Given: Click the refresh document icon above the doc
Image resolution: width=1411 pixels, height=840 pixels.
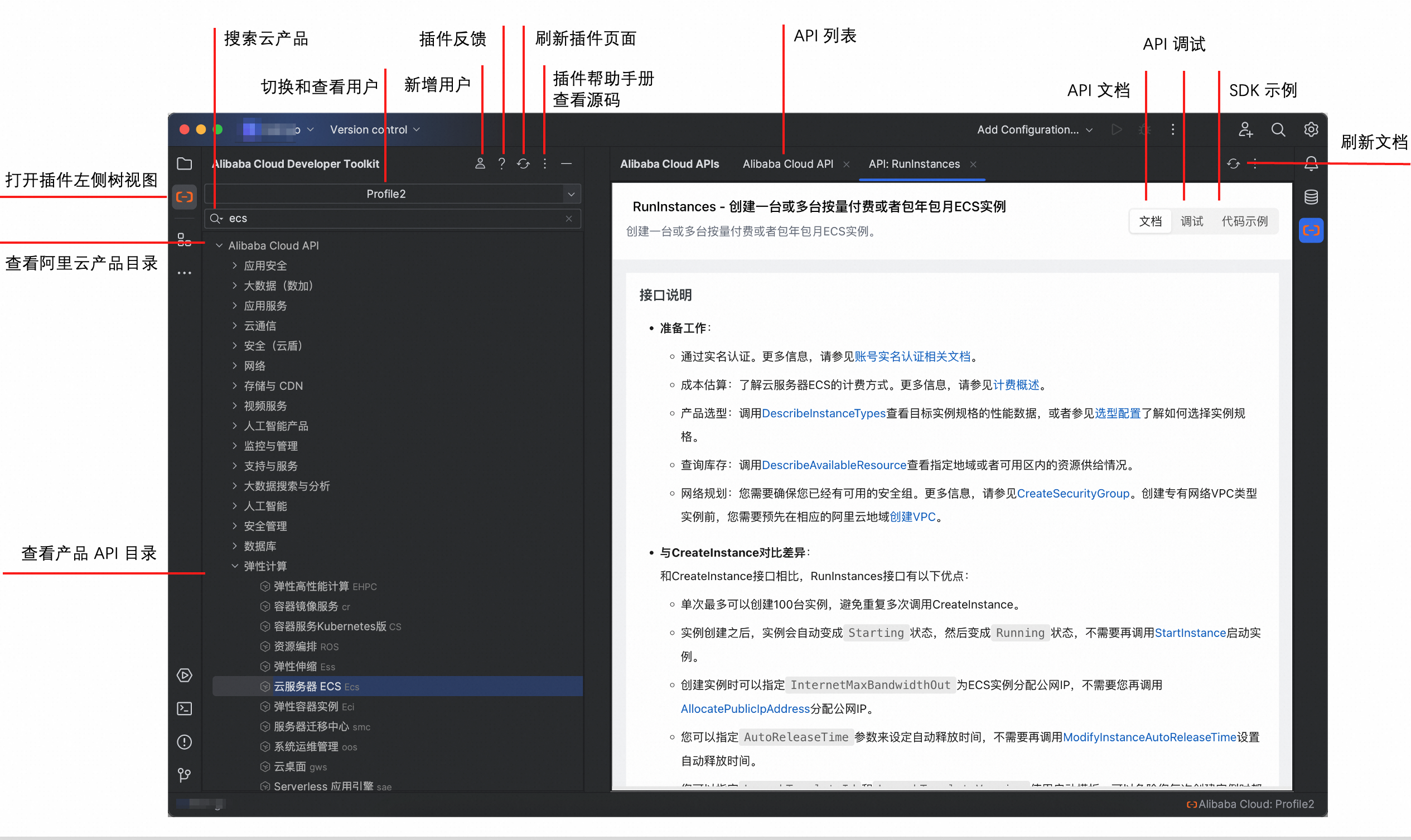Looking at the screenshot, I should (1233, 164).
